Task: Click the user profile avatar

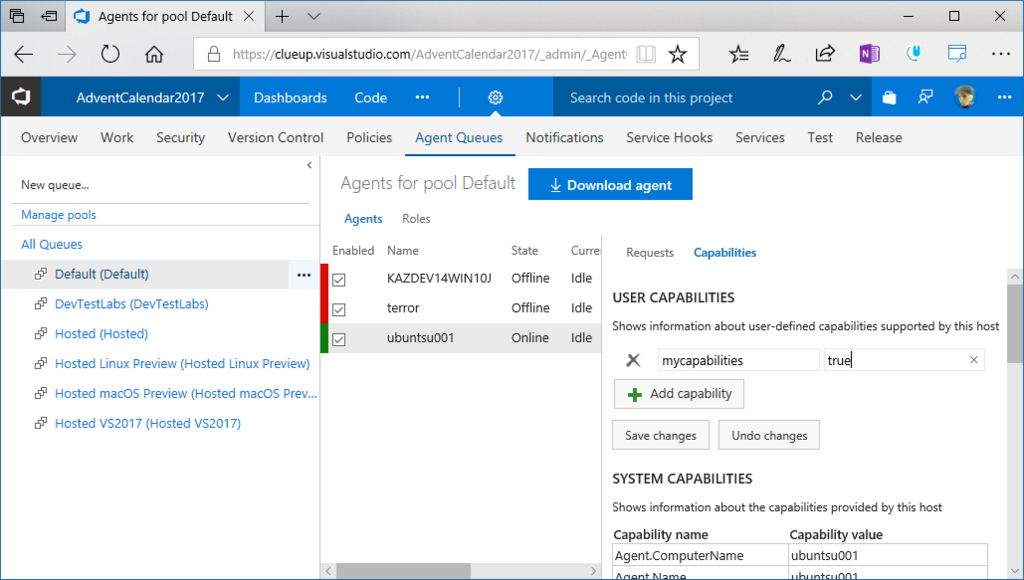Action: 964,97
